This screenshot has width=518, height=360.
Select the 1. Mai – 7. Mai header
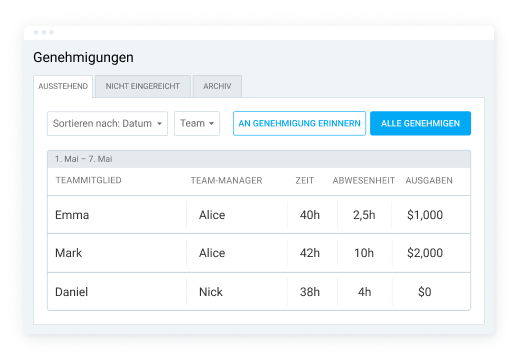point(259,159)
